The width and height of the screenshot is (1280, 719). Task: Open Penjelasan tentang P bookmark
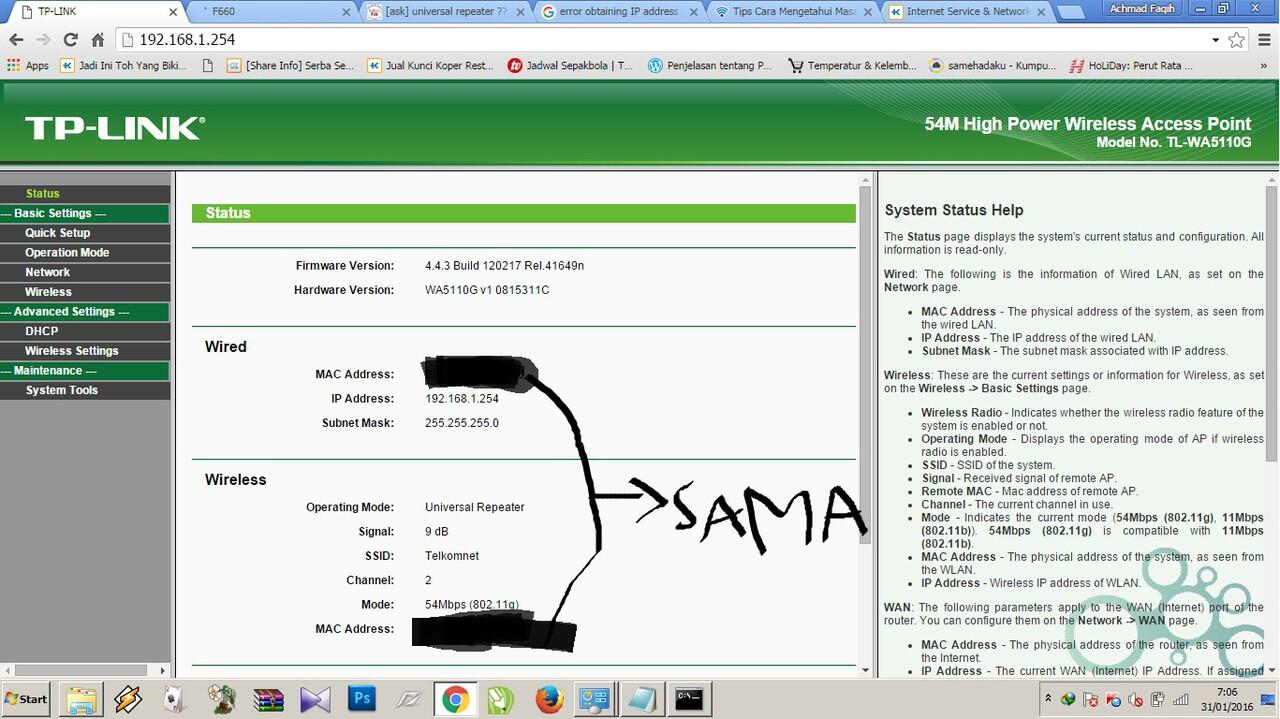[x=710, y=66]
